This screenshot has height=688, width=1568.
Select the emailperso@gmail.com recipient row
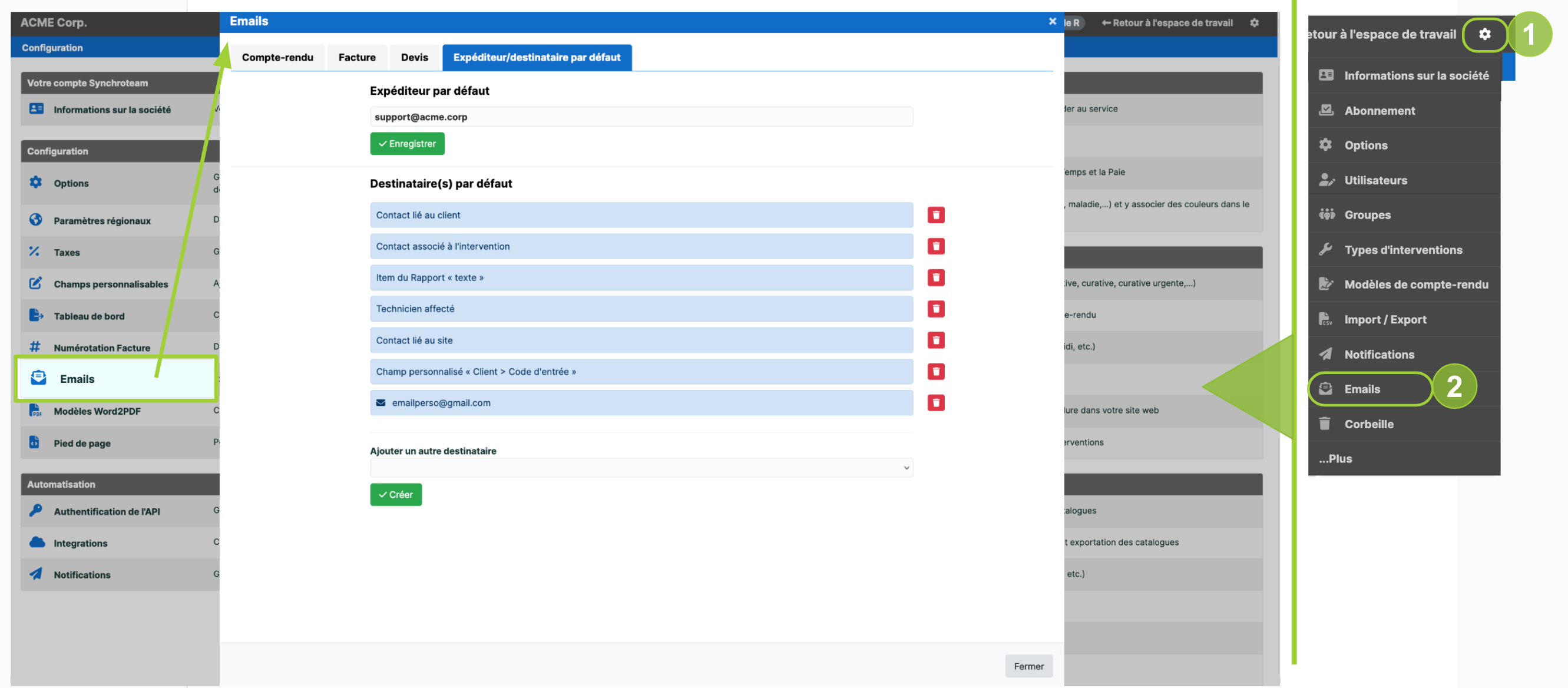click(x=641, y=402)
